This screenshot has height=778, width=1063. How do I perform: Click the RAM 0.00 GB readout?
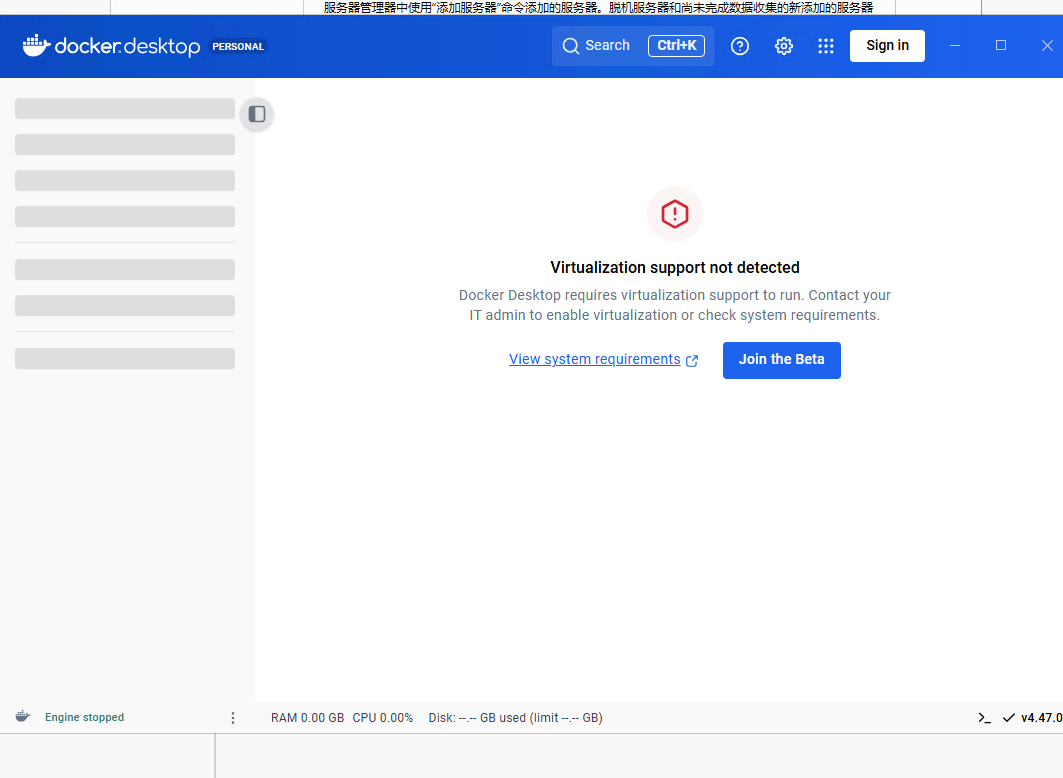(x=308, y=718)
